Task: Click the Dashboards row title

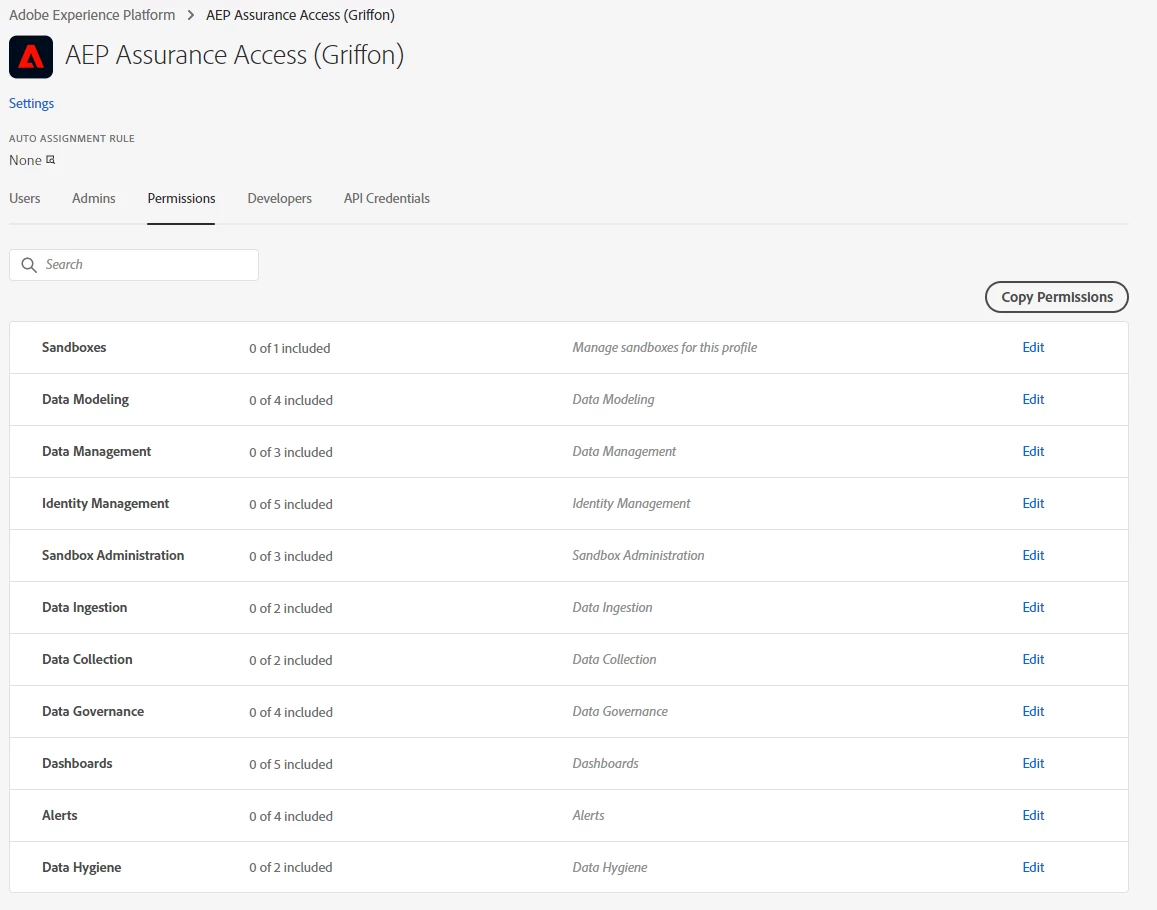Action: [x=77, y=763]
